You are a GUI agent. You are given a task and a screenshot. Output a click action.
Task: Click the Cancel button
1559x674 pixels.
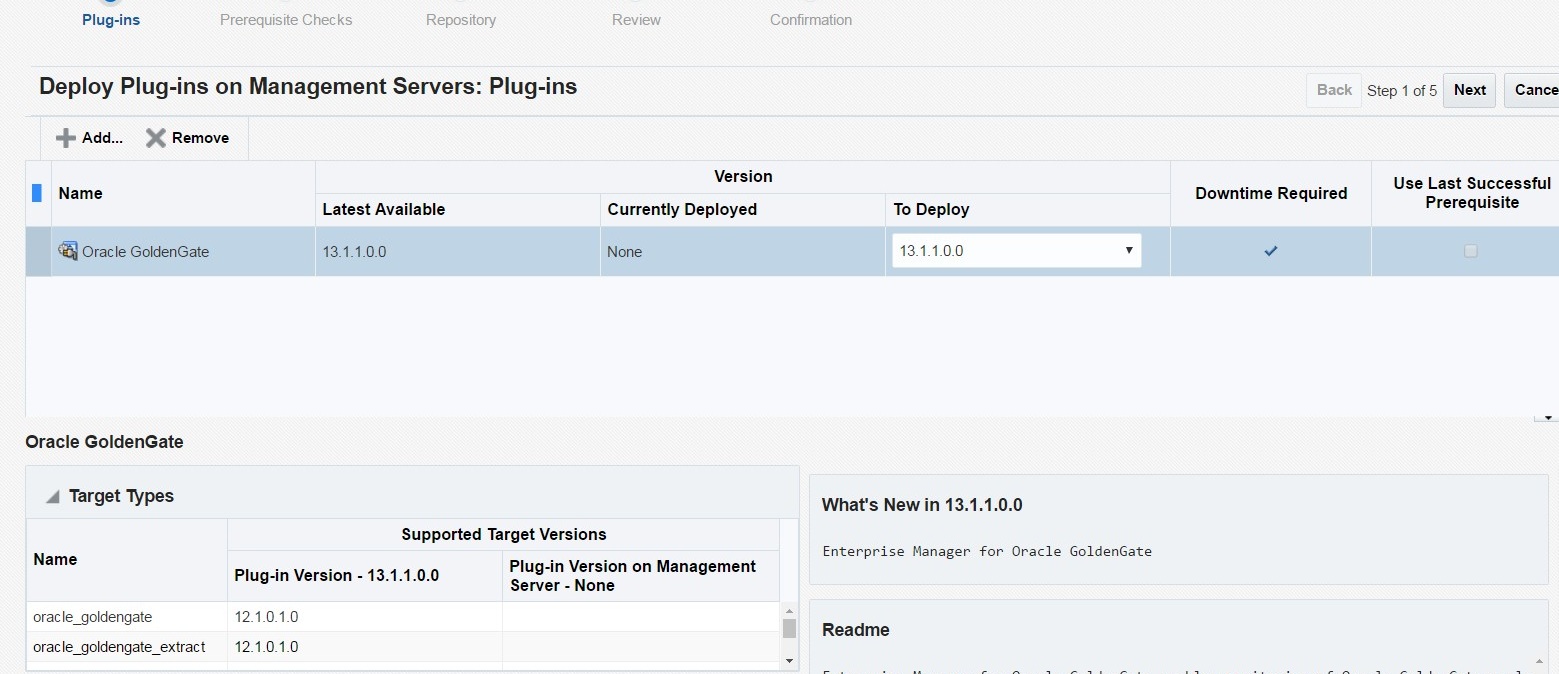click(x=1533, y=90)
